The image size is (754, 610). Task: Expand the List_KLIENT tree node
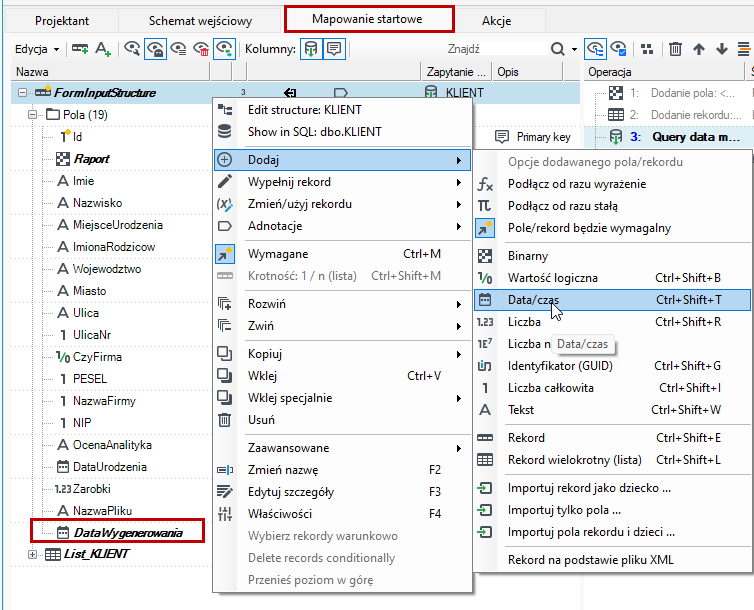[x=32, y=554]
